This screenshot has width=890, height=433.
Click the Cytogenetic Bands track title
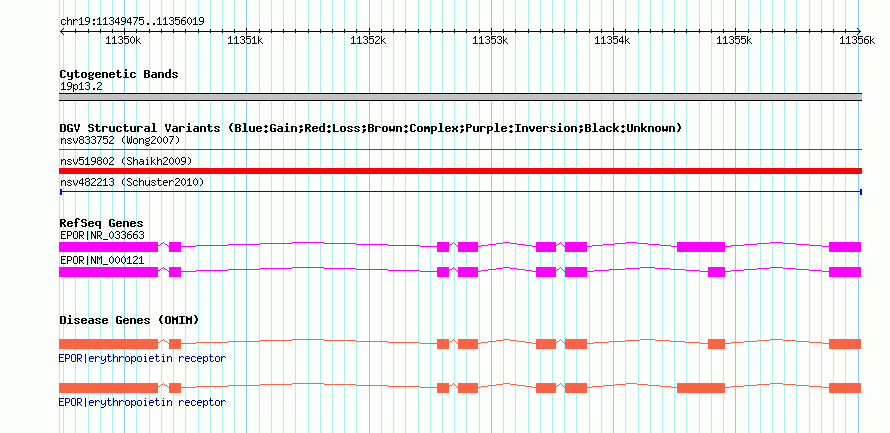(119, 74)
